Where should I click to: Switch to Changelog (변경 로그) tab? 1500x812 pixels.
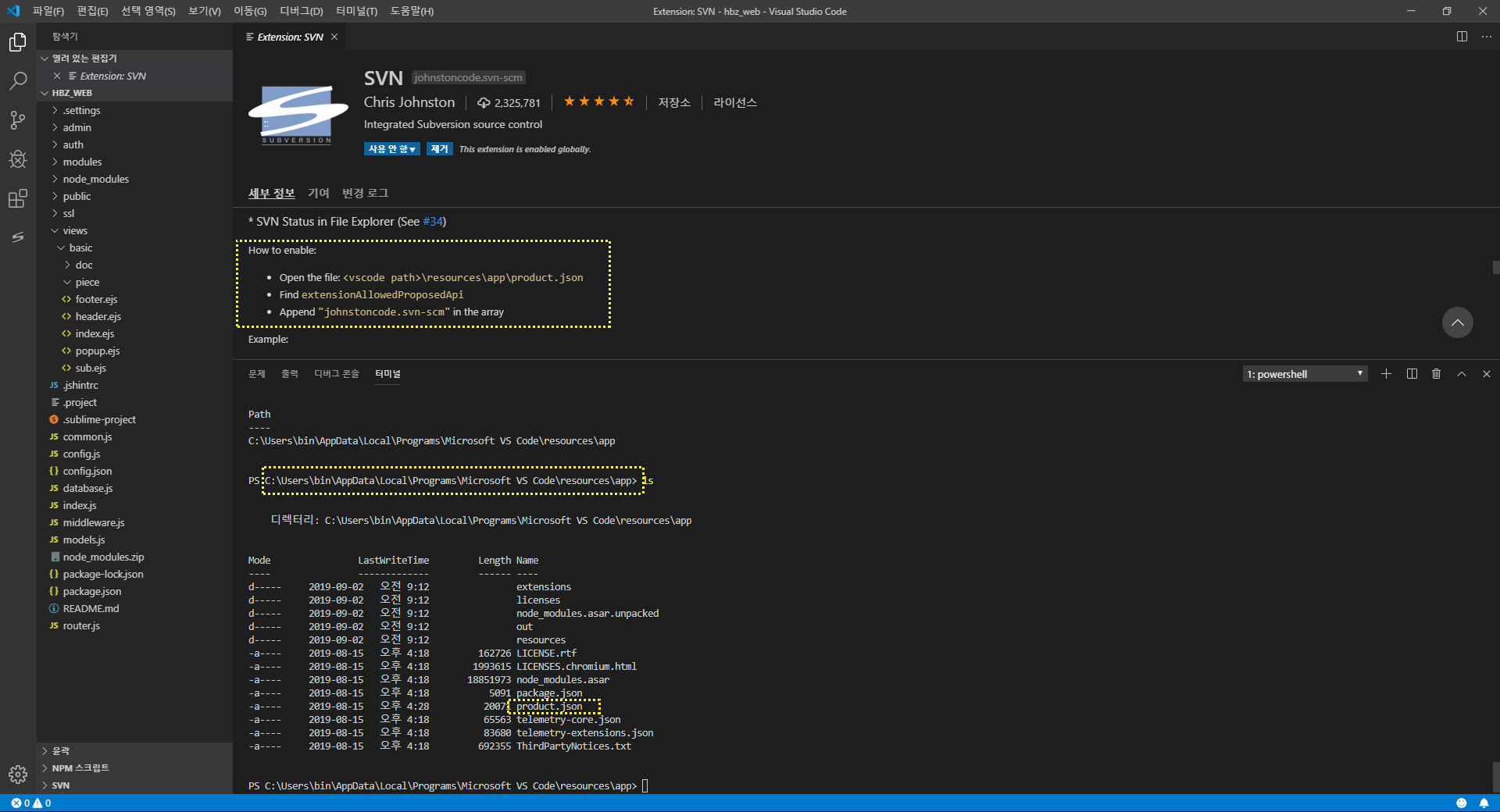(365, 193)
